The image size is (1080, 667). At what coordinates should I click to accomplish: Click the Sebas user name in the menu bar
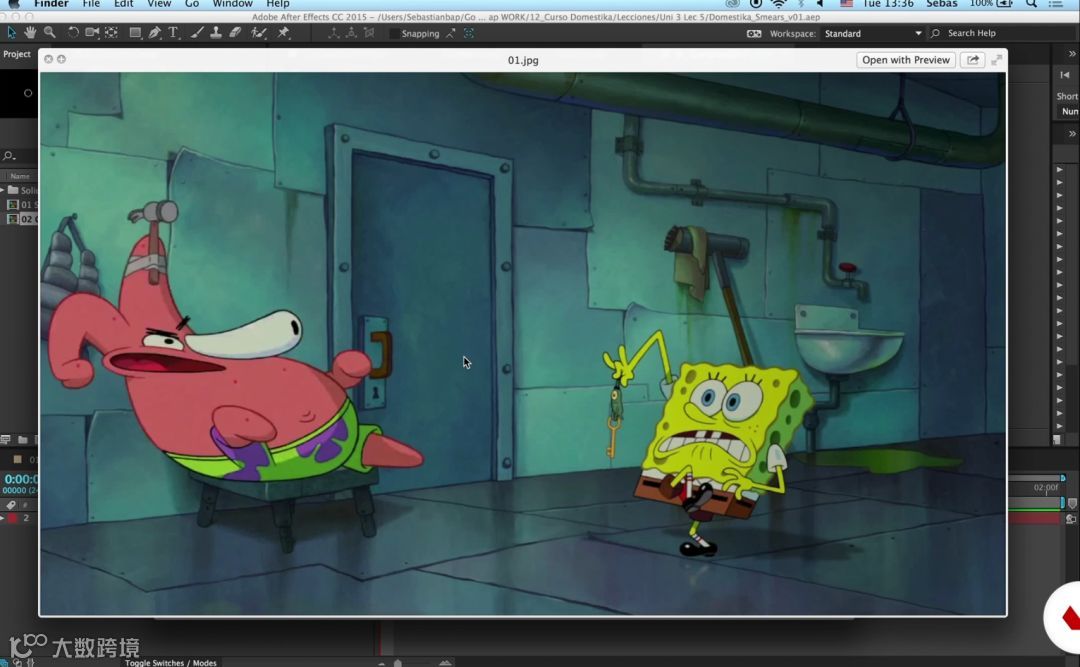pyautogui.click(x=942, y=4)
